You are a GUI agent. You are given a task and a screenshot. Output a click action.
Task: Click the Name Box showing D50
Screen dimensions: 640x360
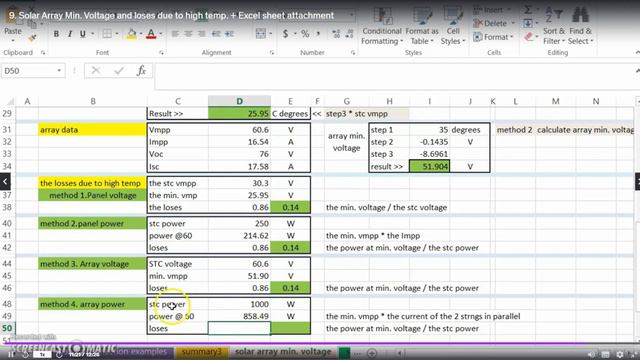click(33, 71)
